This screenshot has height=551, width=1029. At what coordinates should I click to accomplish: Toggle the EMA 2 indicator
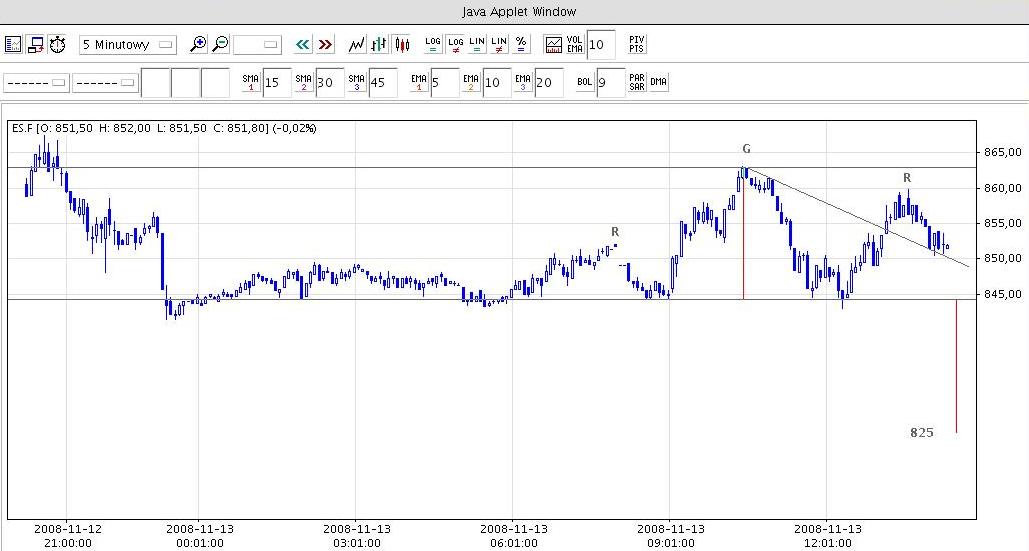[469, 82]
